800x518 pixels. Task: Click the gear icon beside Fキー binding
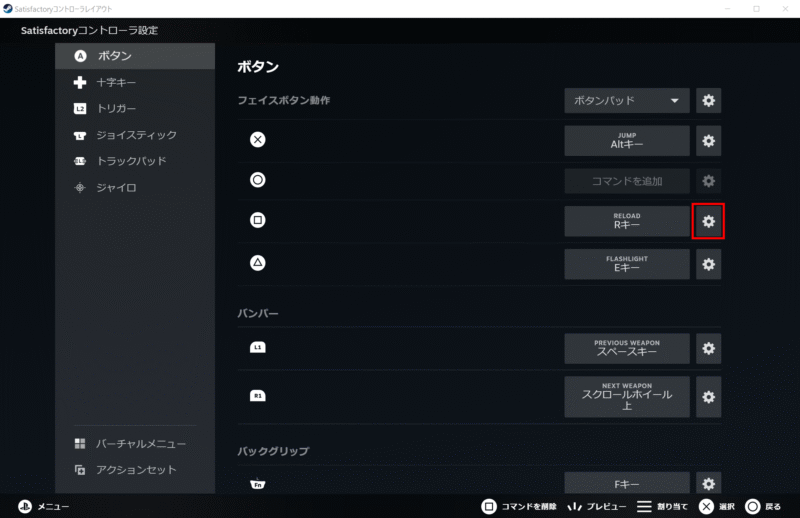click(708, 484)
